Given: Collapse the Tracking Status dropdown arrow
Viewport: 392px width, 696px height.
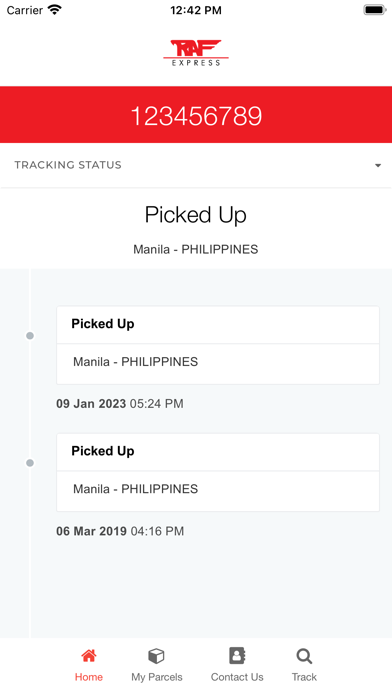Looking at the screenshot, I should 378,166.
